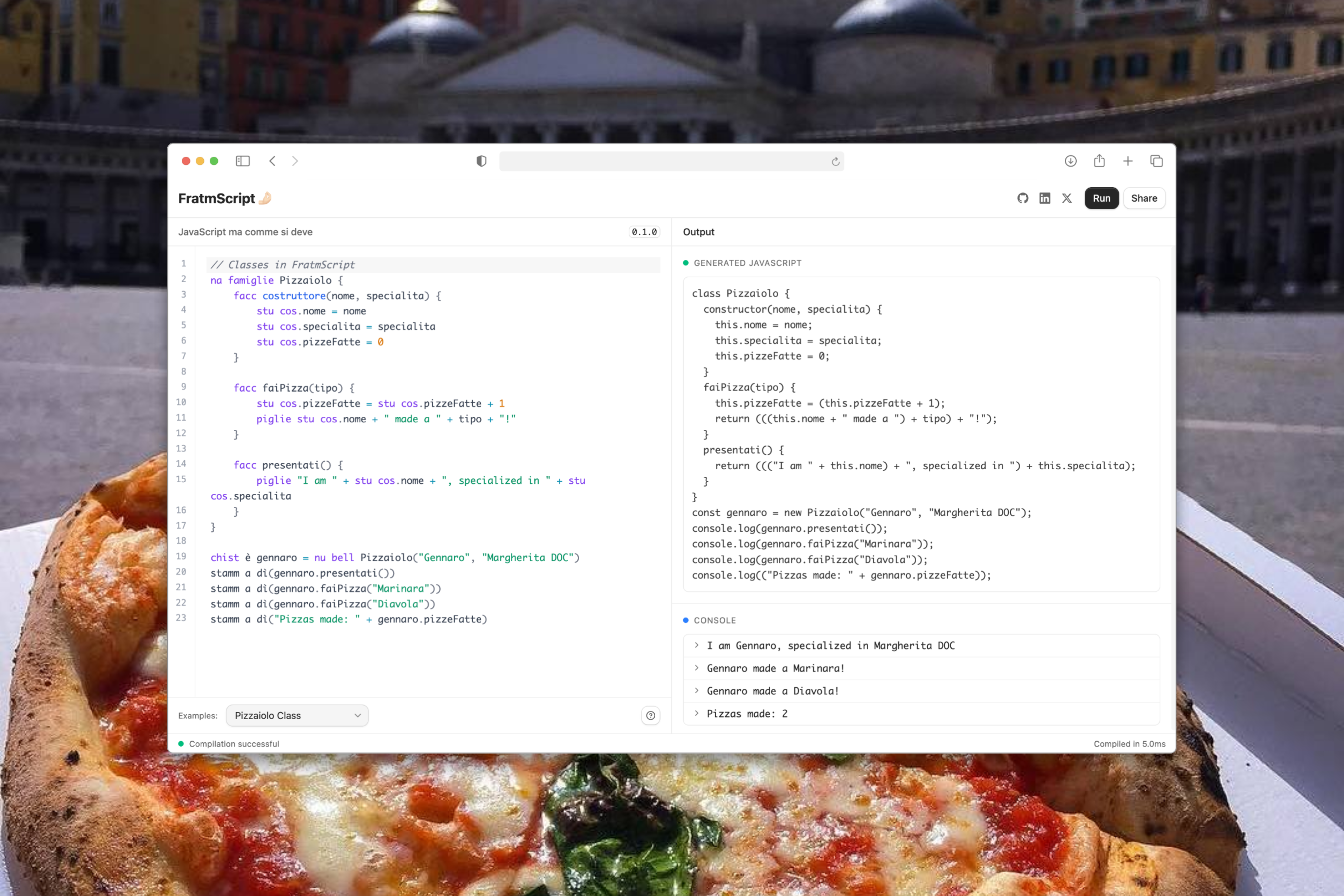Viewport: 1344px width, 896px height.
Task: Go back with browser back arrow
Action: tap(273, 161)
